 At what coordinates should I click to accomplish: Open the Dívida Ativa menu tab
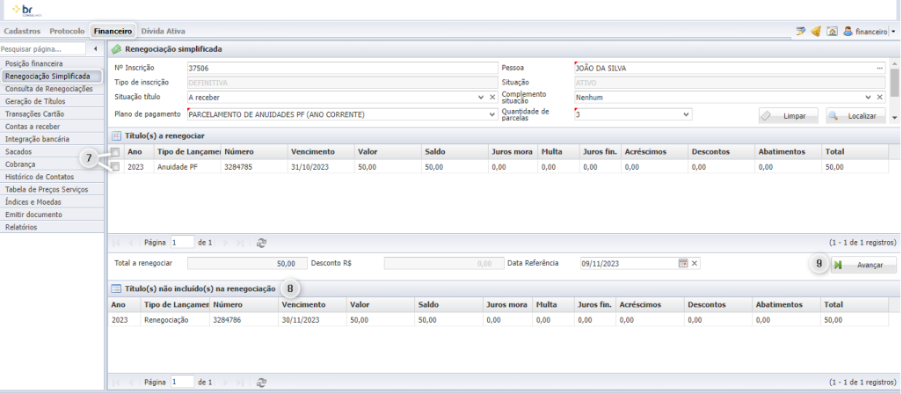tap(163, 31)
